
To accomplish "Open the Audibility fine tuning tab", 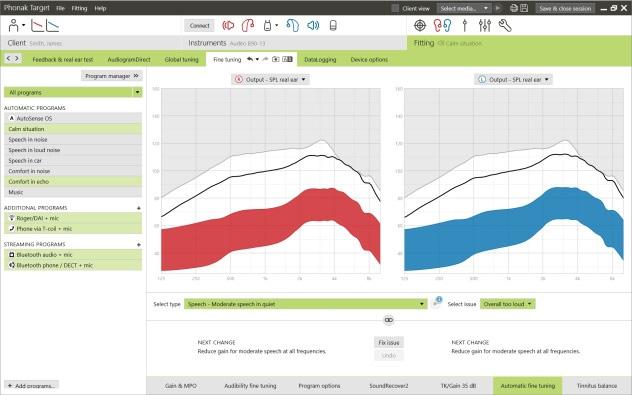I will pos(250,386).
